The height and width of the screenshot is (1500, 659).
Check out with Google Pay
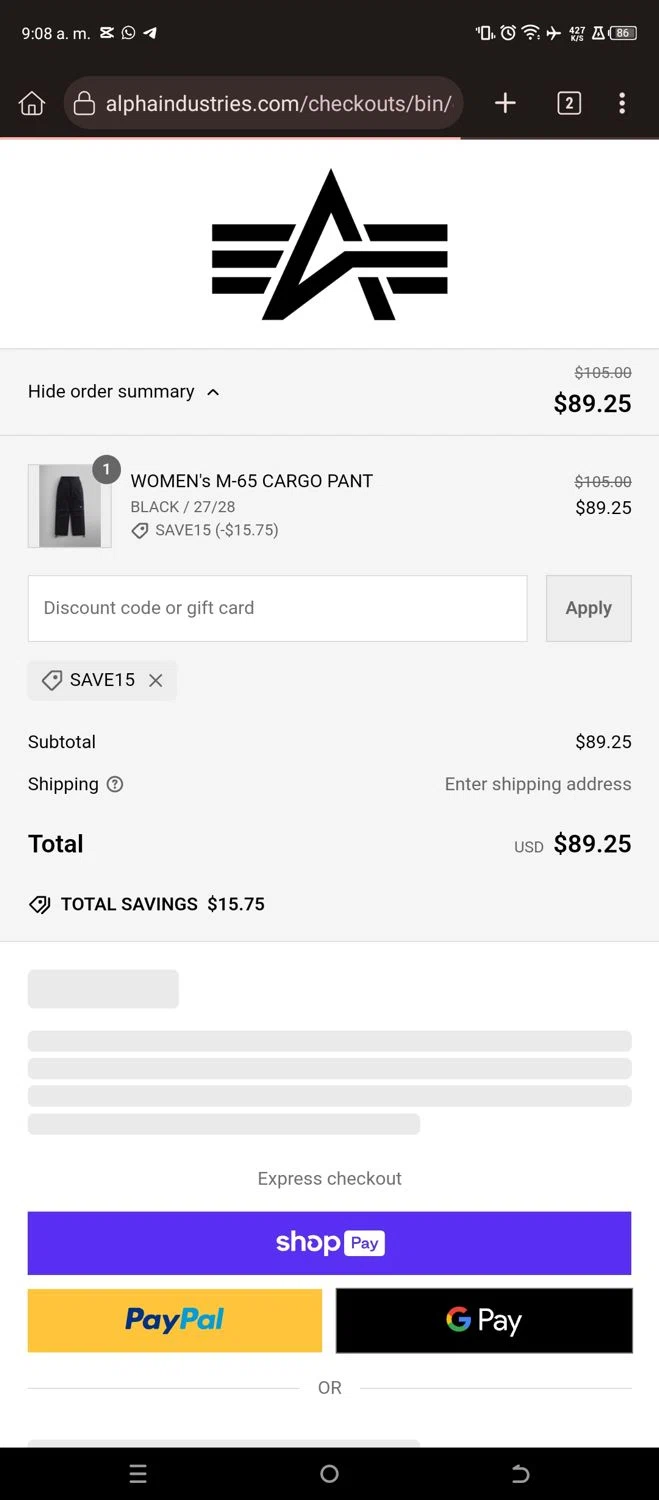coord(484,1320)
